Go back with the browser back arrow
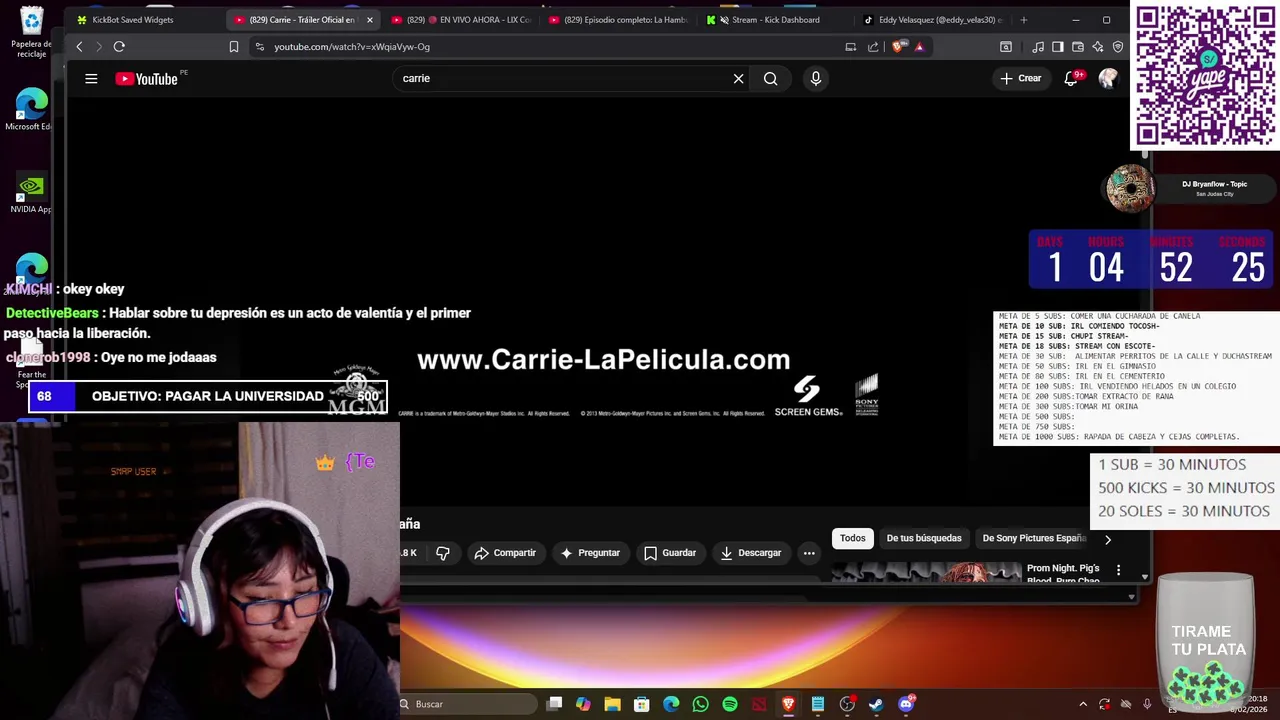Screen dimensions: 1280x720 pos(80,47)
